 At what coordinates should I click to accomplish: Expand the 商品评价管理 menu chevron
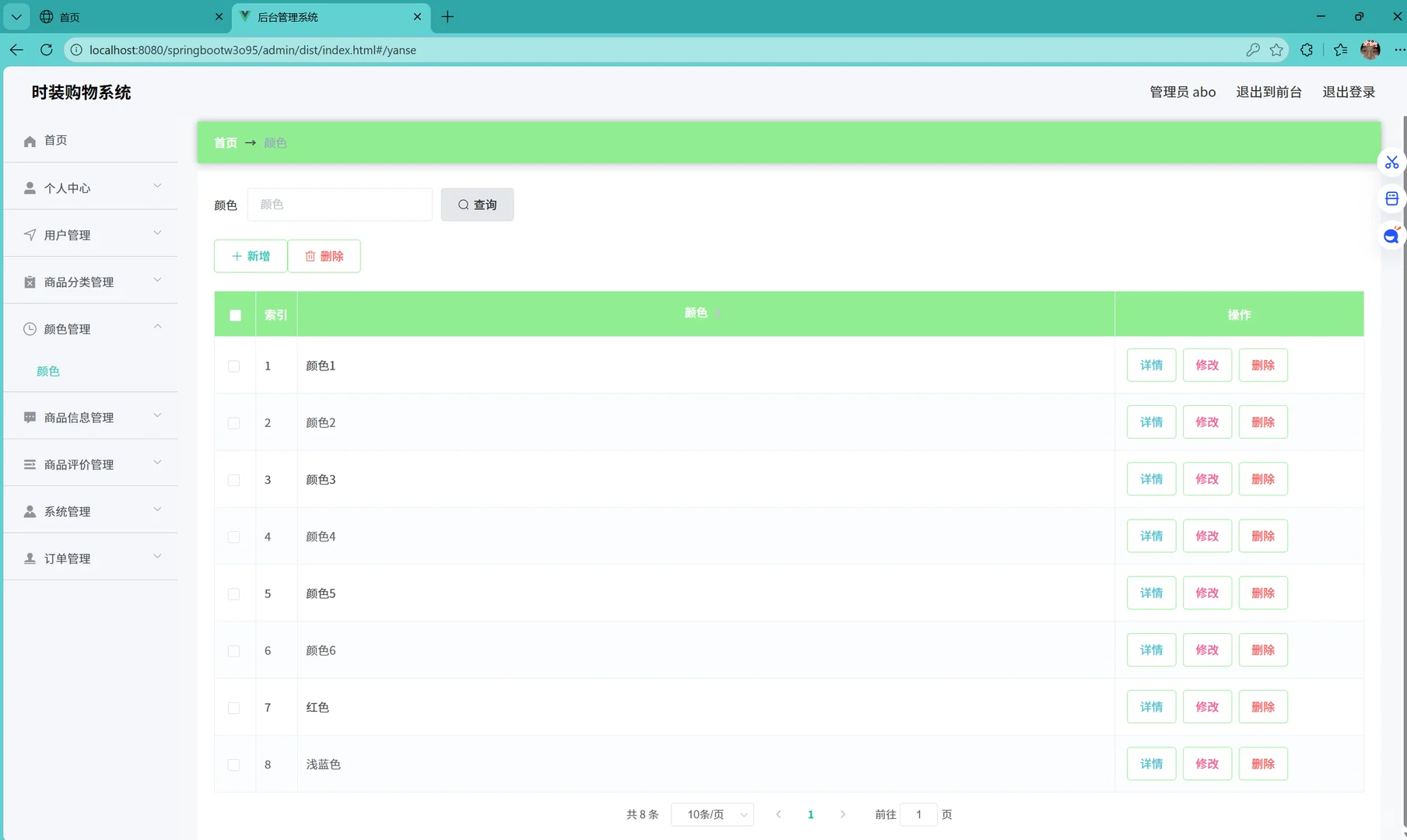[x=157, y=462]
